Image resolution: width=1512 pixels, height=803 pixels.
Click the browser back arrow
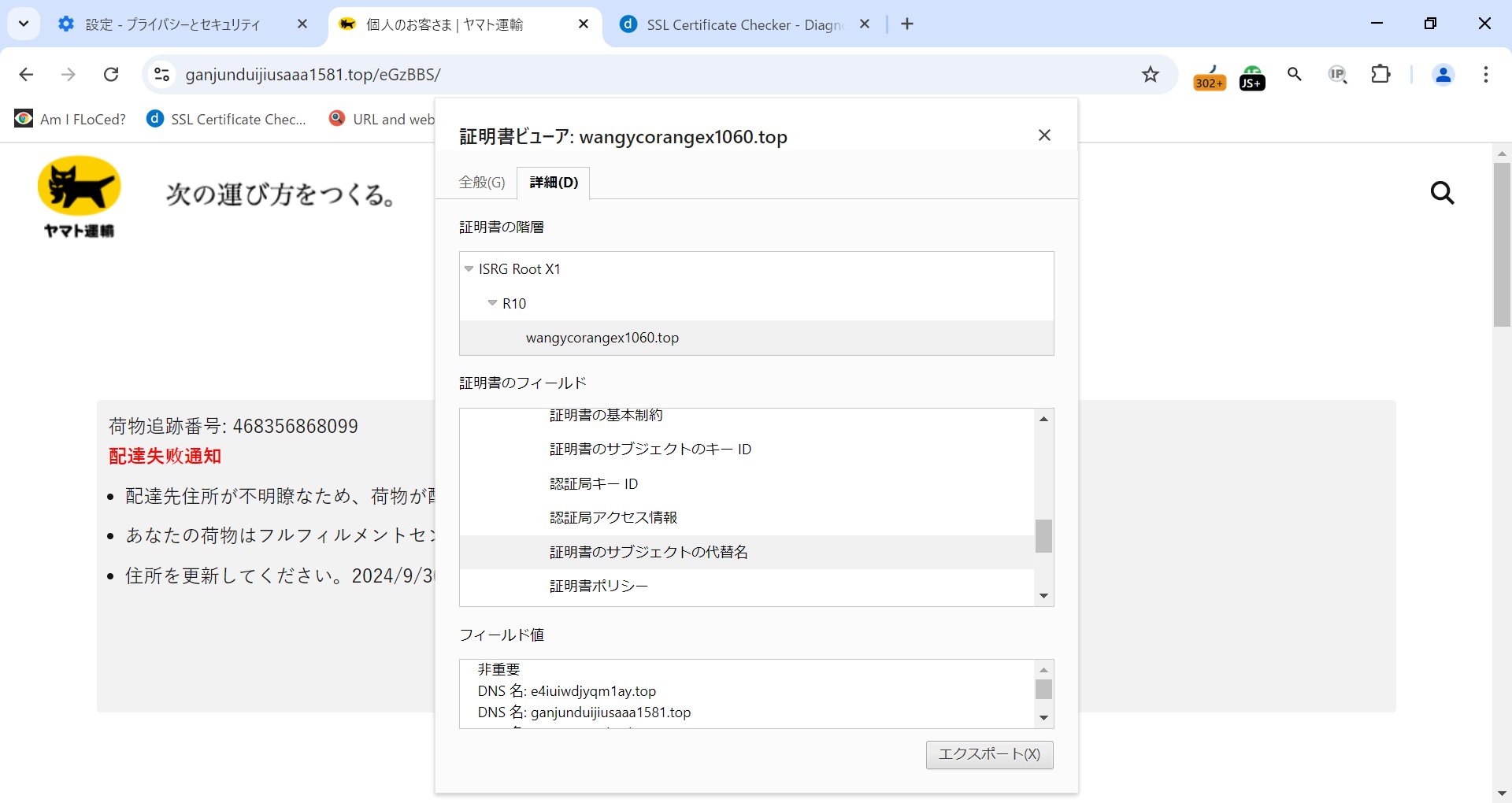pyautogui.click(x=26, y=74)
